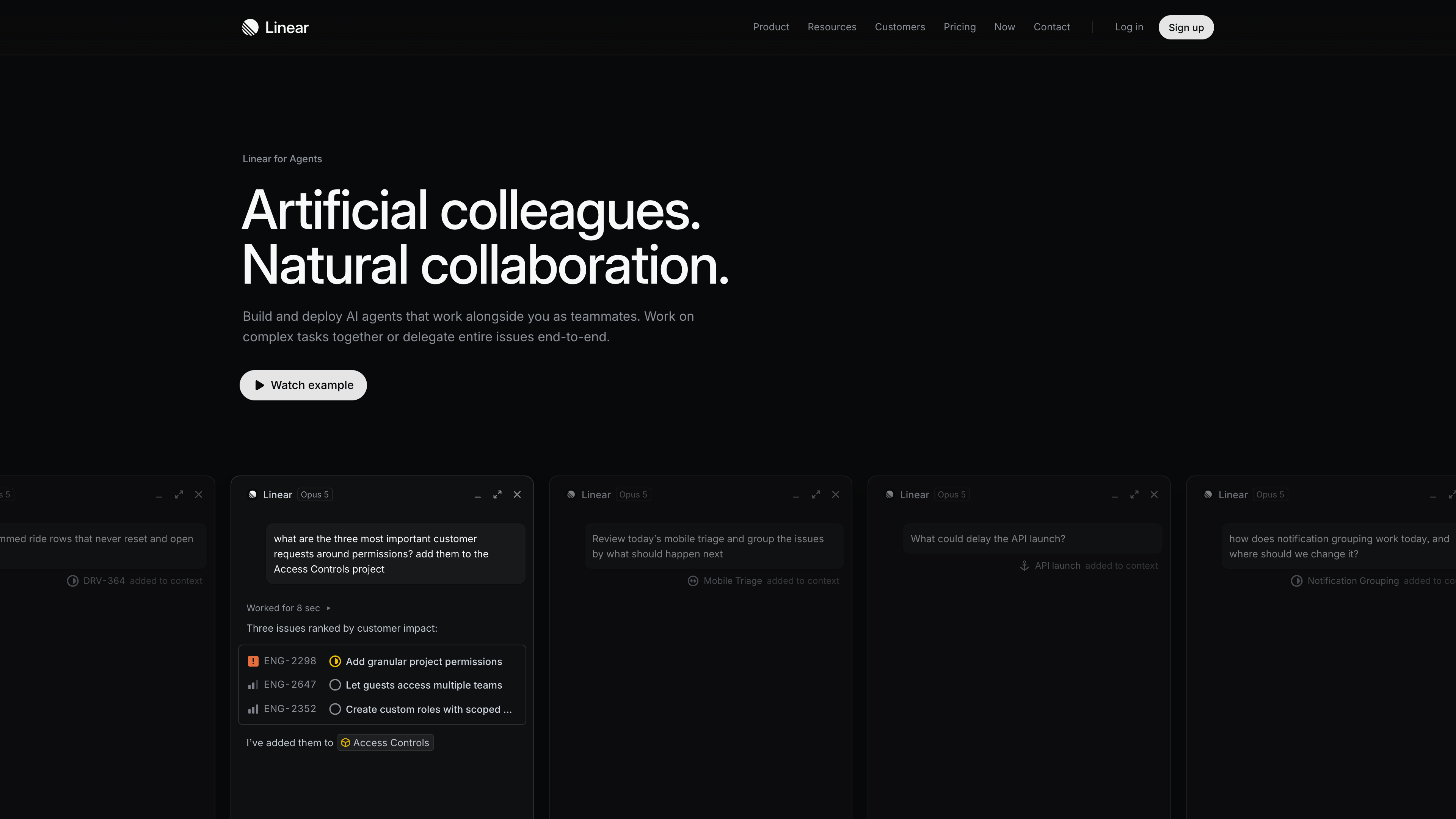The width and height of the screenshot is (1456, 819).
Task: Play the Watch example video
Action: tap(303, 385)
